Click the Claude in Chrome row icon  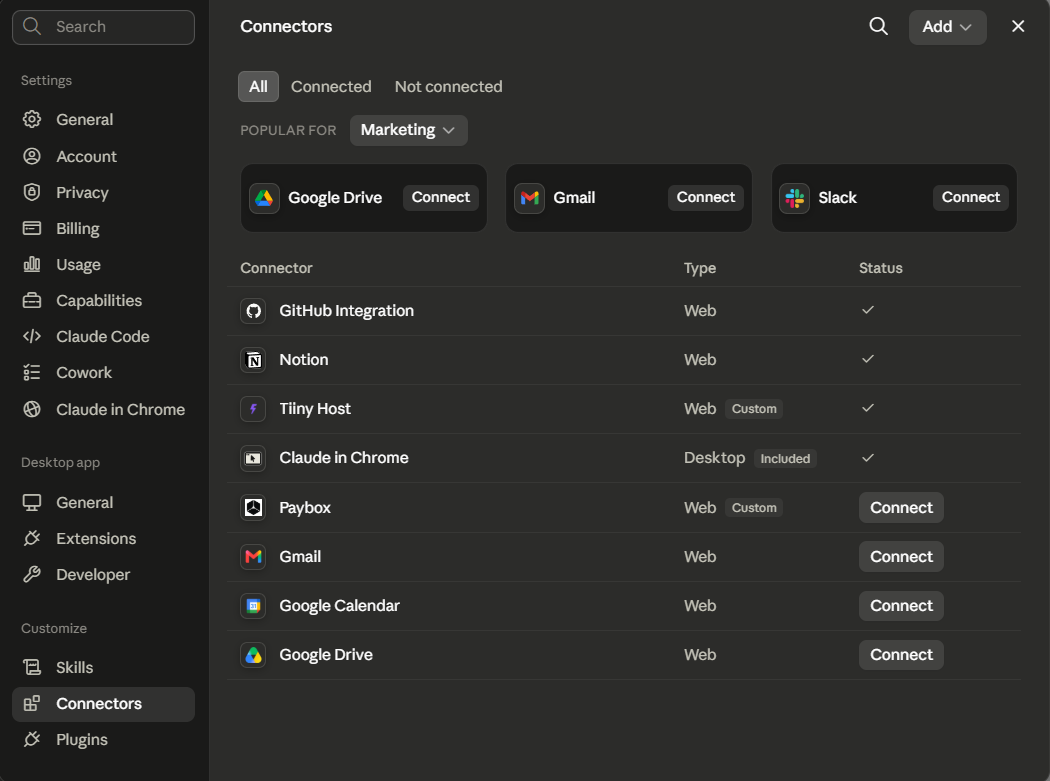tap(253, 458)
